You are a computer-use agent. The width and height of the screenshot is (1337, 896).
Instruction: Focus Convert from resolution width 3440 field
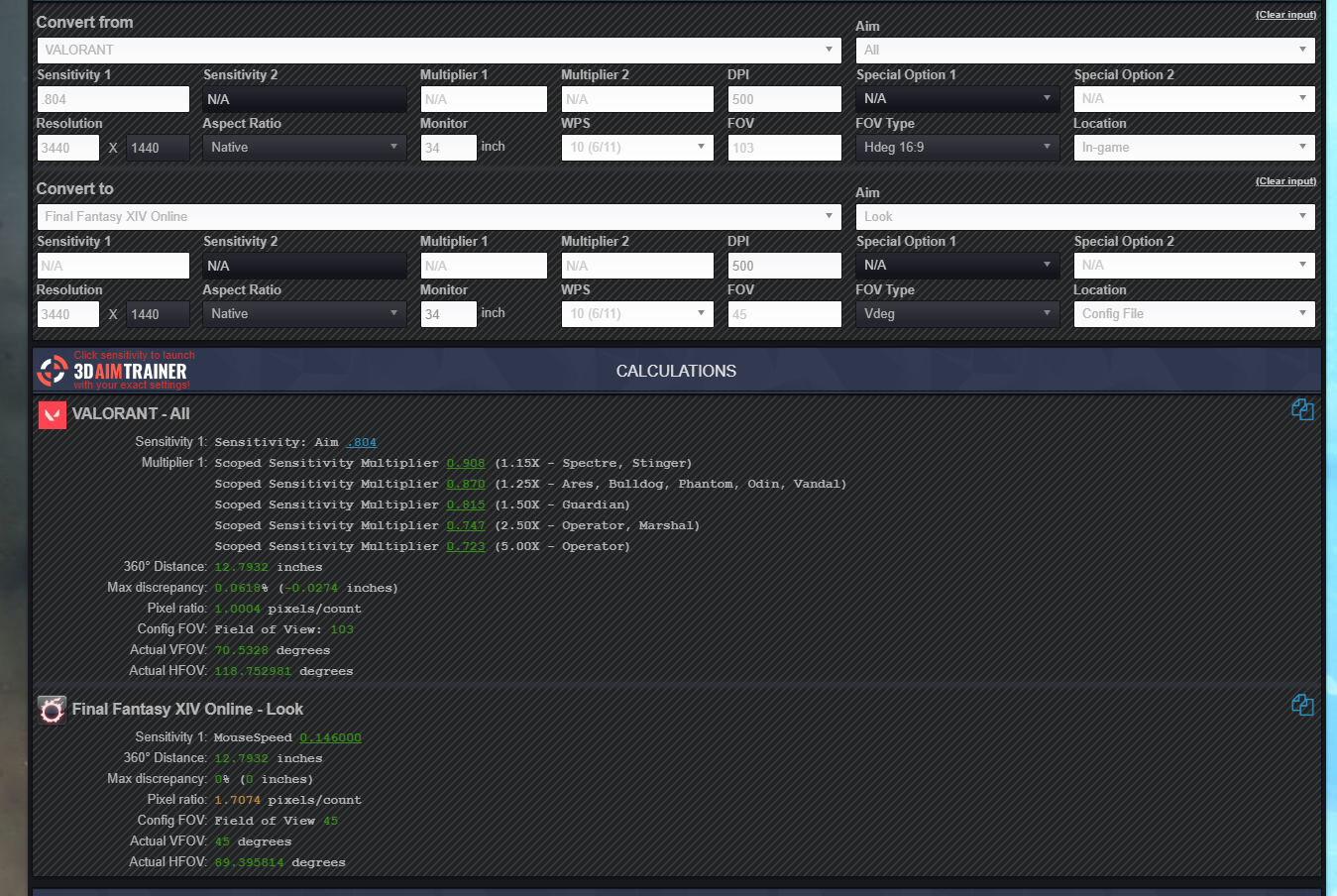point(68,148)
